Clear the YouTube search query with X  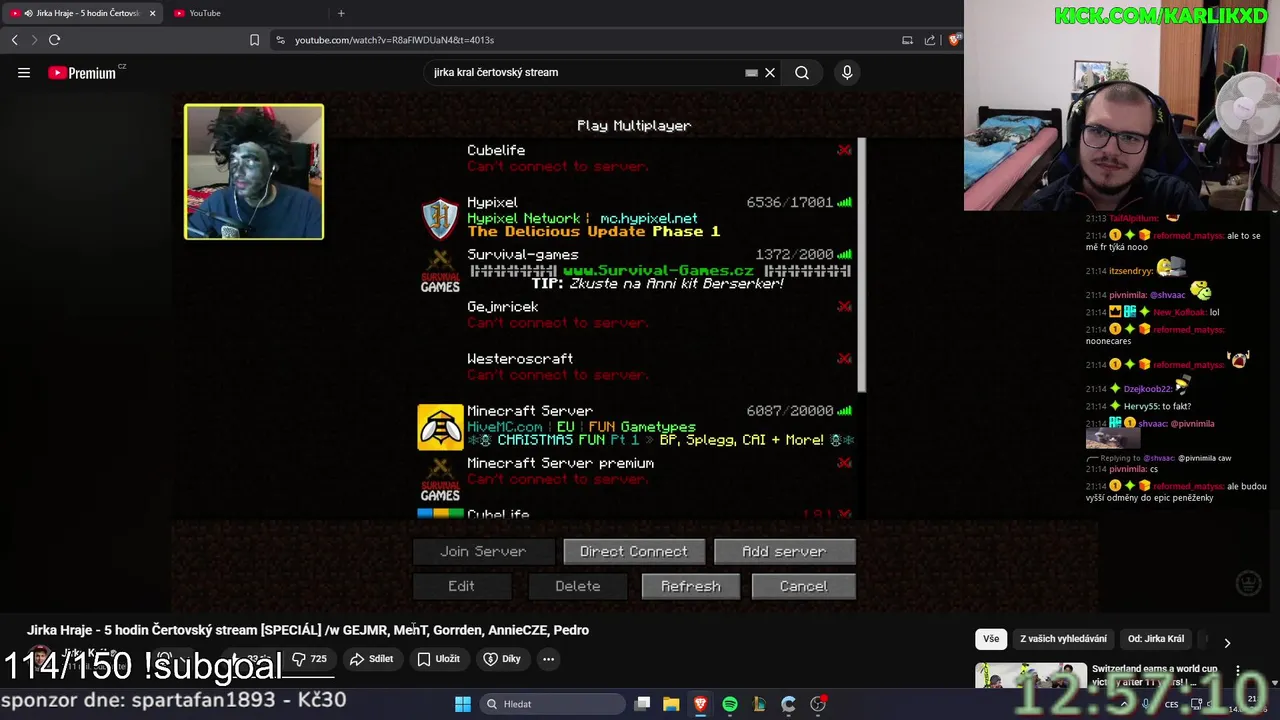tap(770, 72)
